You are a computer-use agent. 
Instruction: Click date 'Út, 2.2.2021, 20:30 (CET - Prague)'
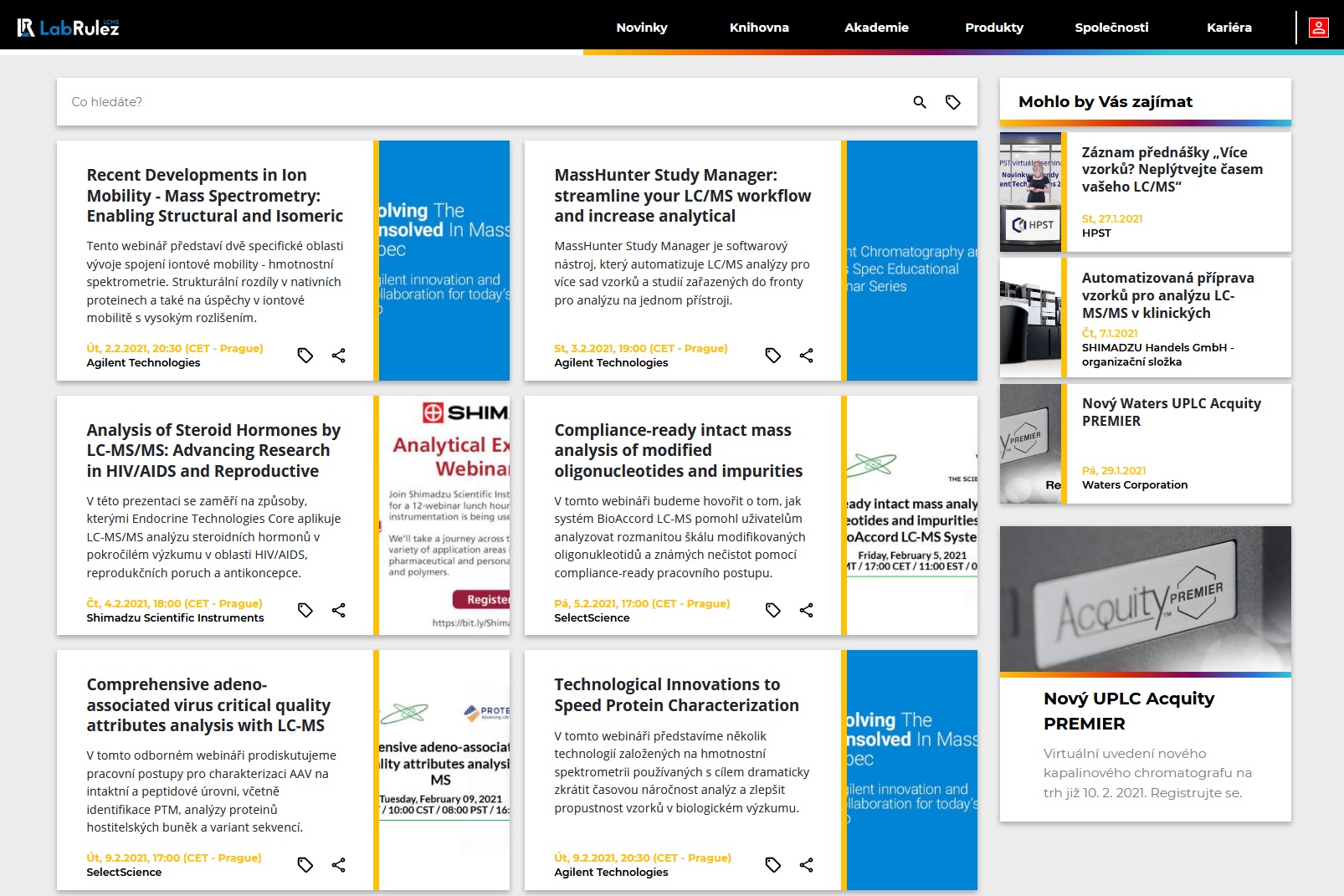click(175, 348)
